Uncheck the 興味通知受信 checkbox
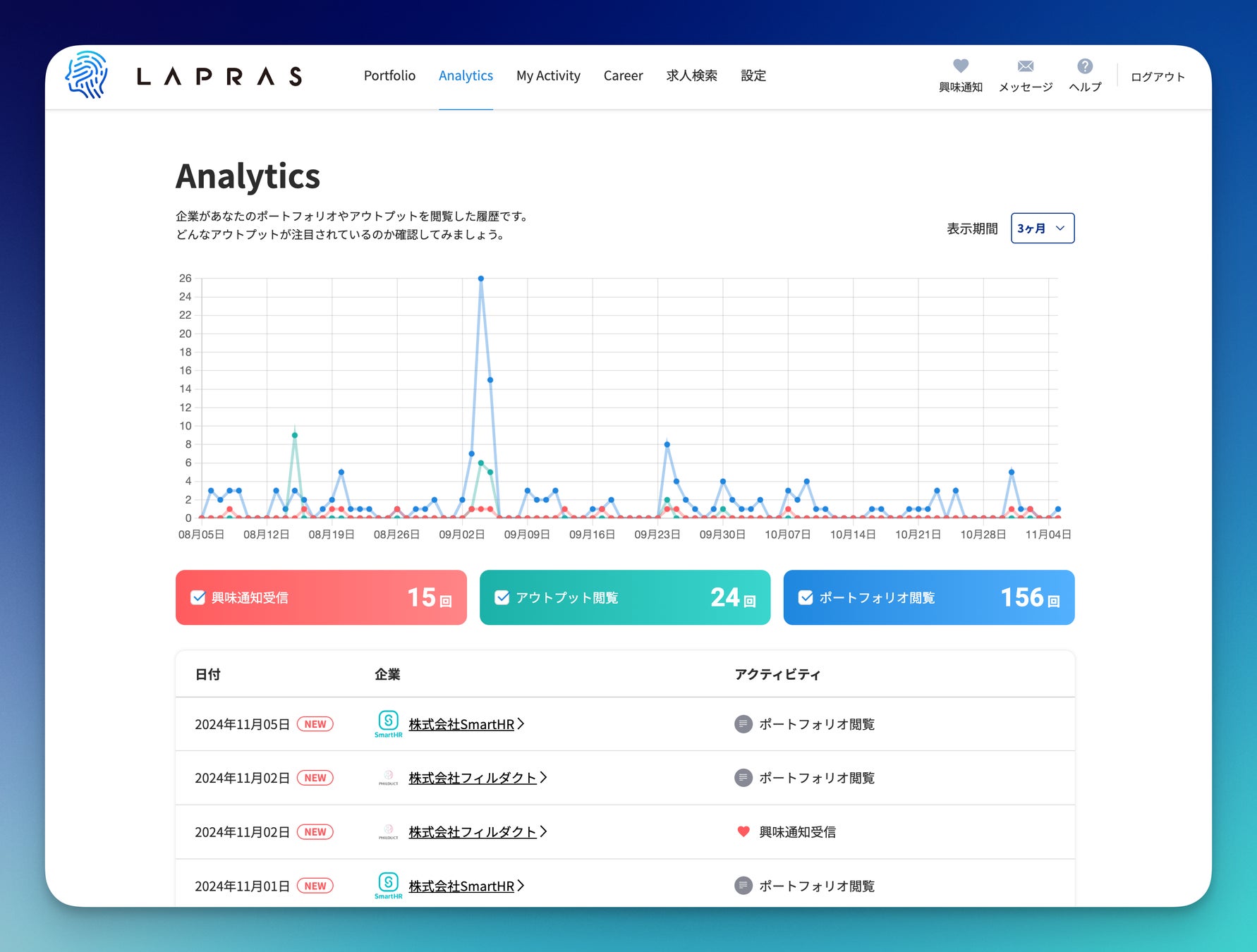Viewport: 1257px width, 952px height. click(x=198, y=597)
